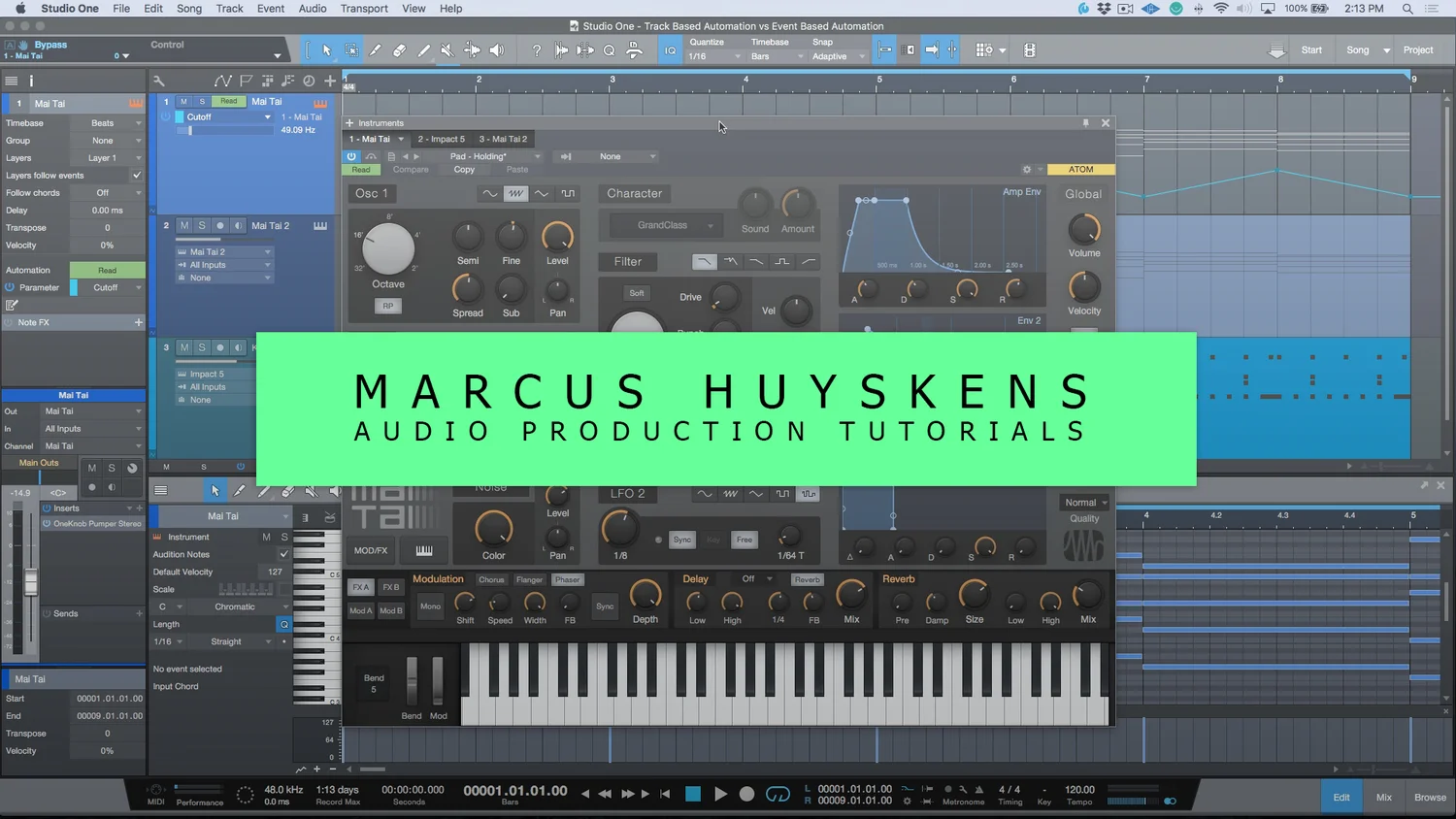
Task: Open the question mark help tool
Action: pyautogui.click(x=536, y=50)
